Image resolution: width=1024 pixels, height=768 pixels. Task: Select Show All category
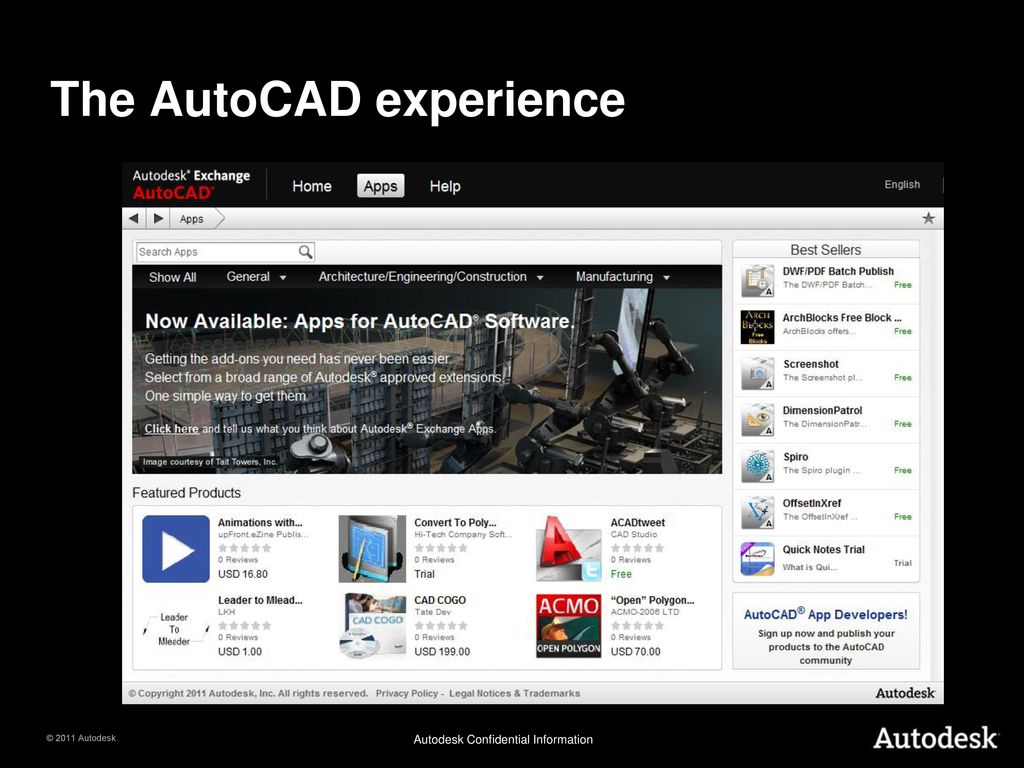pos(172,277)
